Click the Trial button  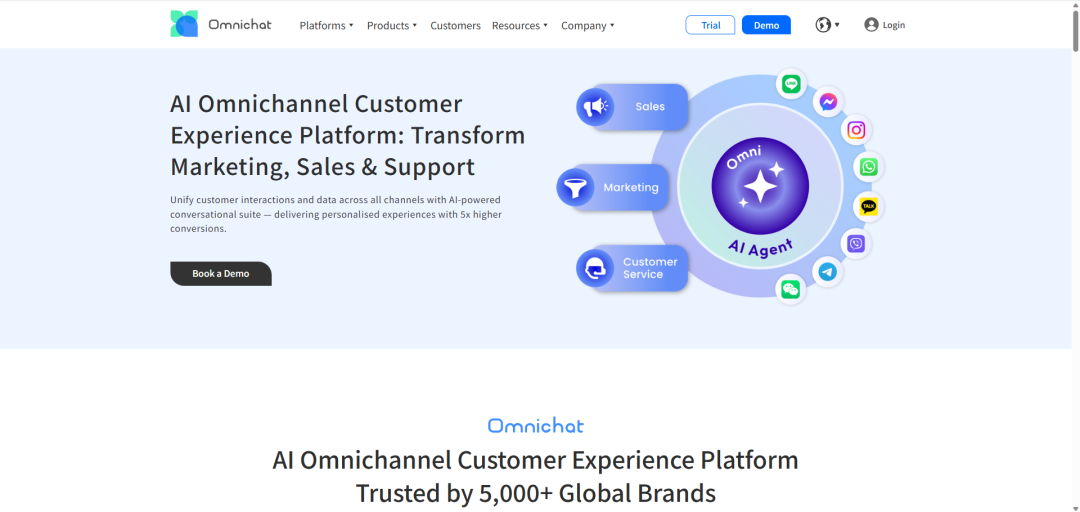[x=710, y=25]
